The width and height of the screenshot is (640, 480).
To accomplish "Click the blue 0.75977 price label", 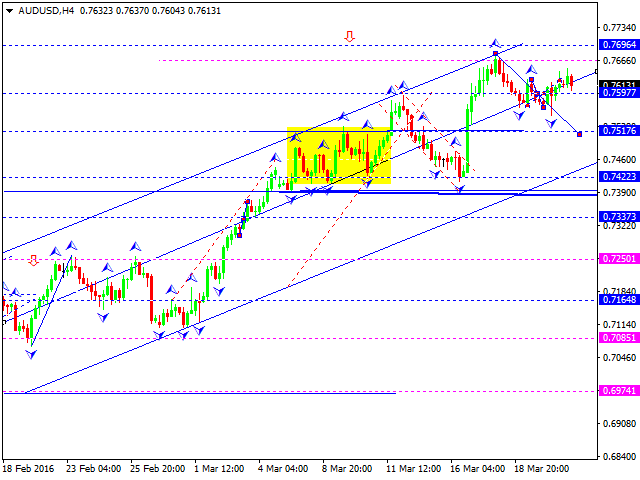I will point(619,93).
